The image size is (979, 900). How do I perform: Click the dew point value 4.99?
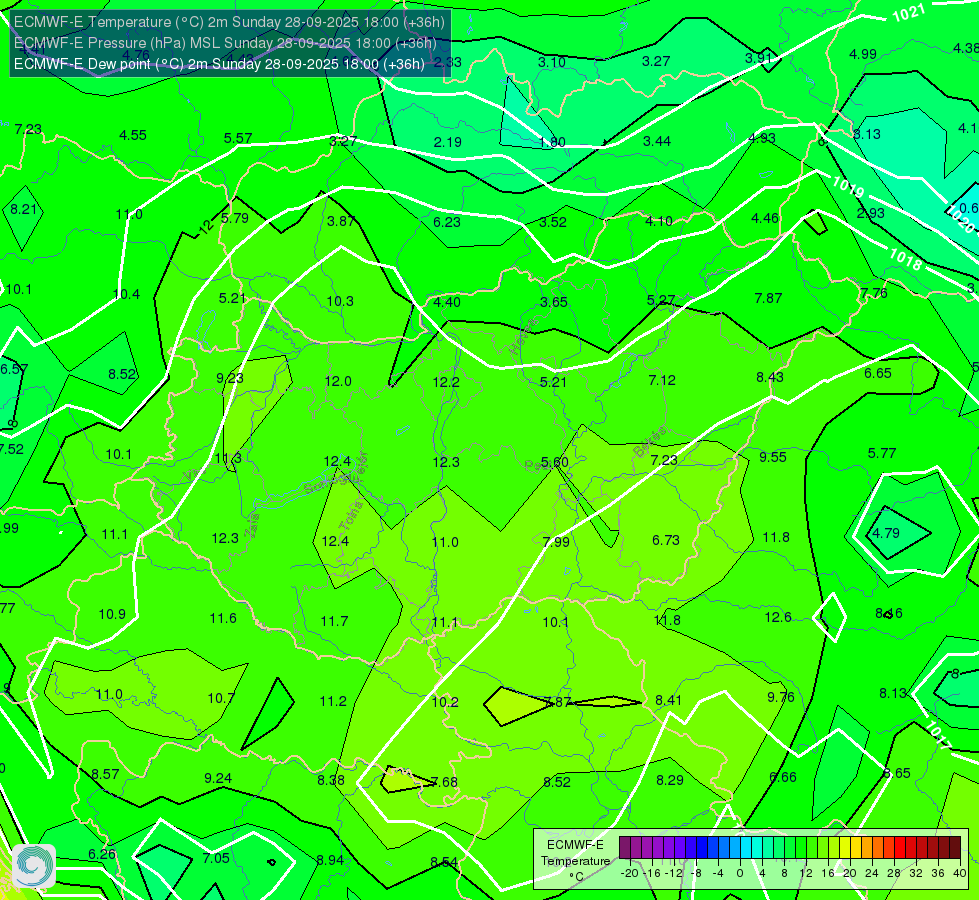(x=863, y=54)
